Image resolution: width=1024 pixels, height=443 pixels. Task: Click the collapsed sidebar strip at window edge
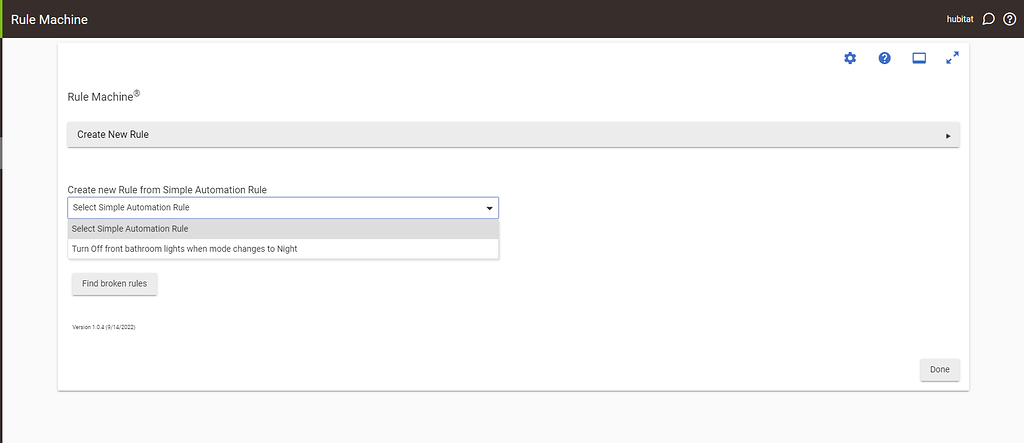(x=1, y=222)
